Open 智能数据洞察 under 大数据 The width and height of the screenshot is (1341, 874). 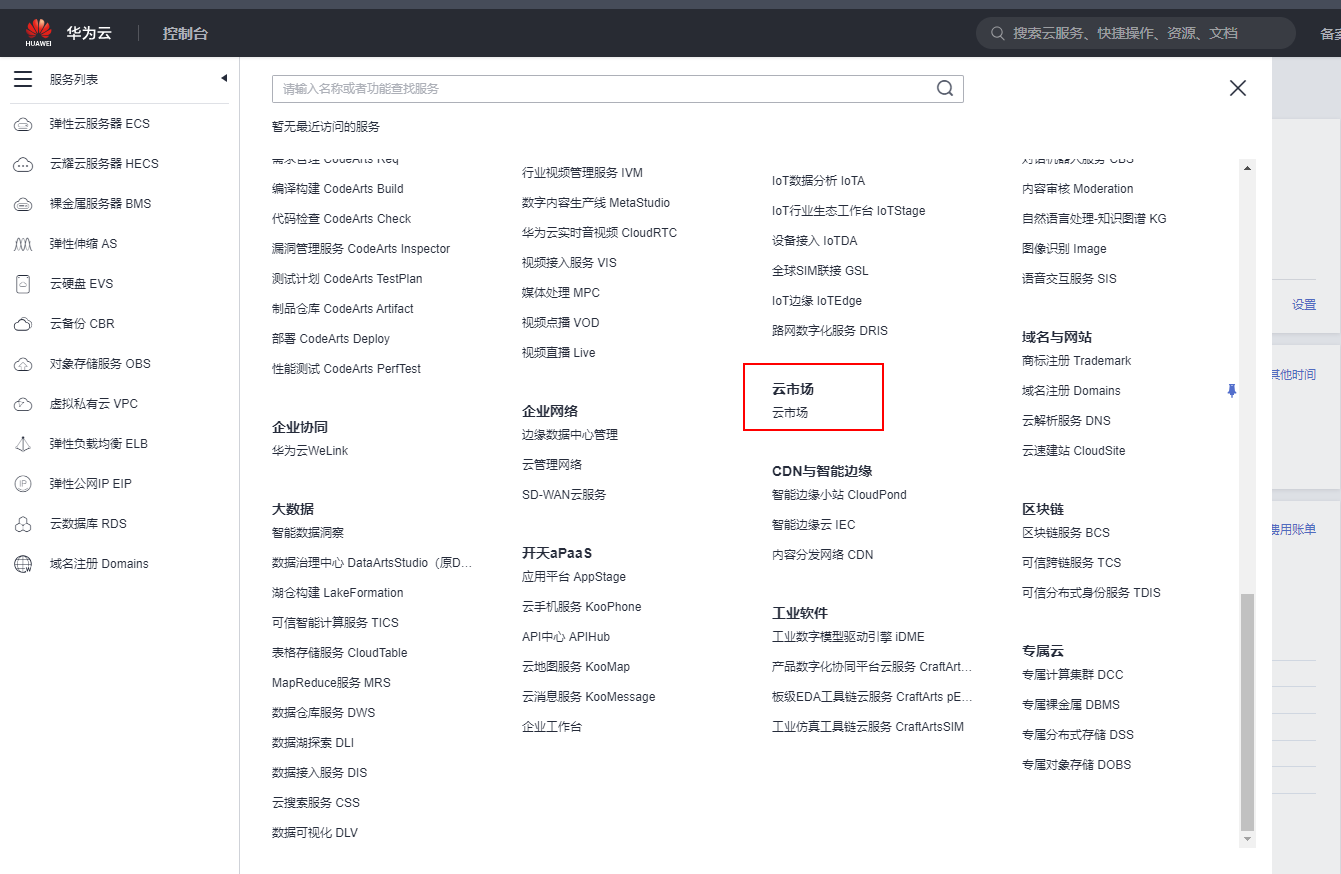click(308, 533)
